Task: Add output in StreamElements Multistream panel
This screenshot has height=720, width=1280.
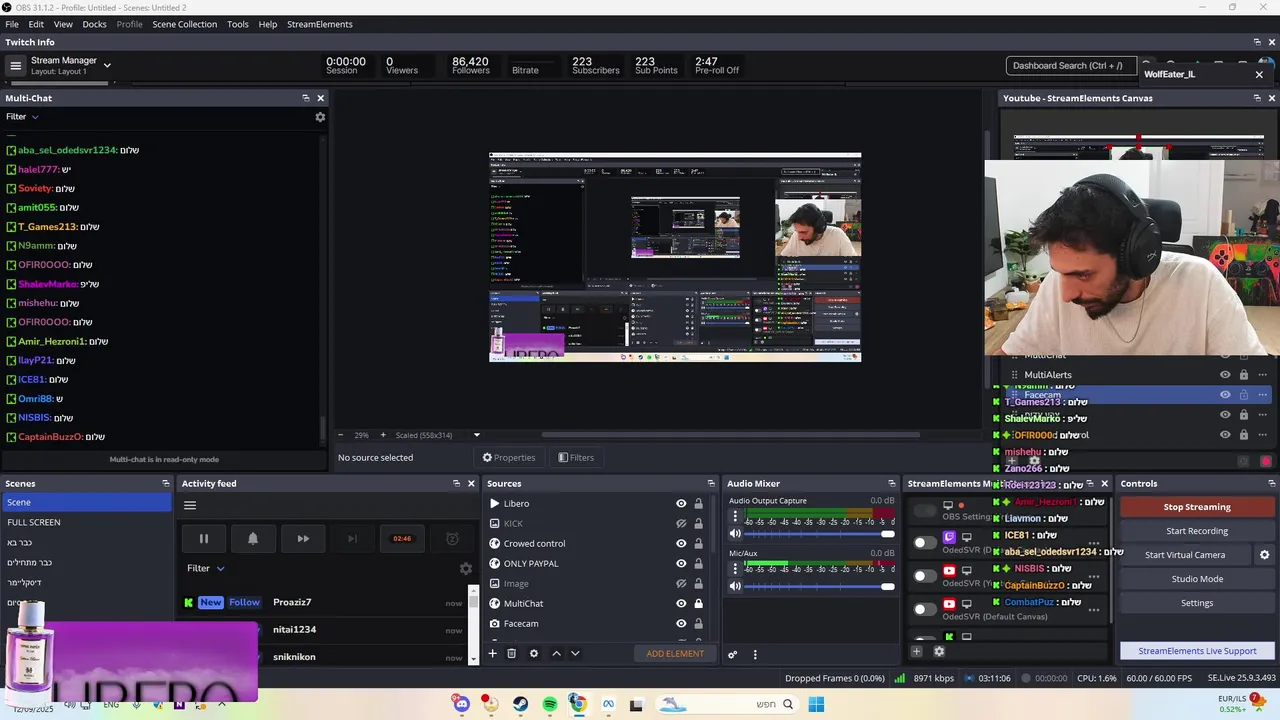Action: pos(916,651)
